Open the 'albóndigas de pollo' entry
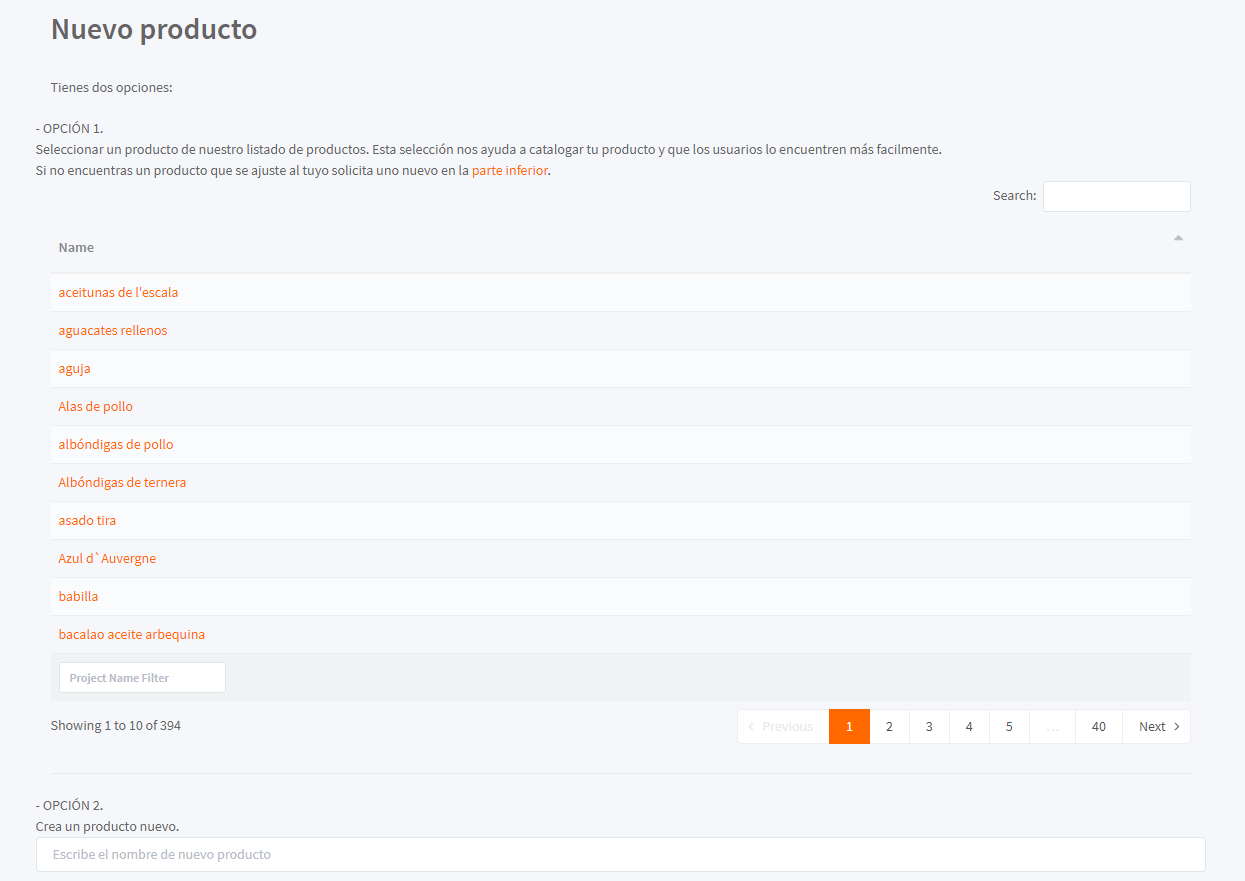Viewport: 1245px width, 881px height. (x=116, y=445)
